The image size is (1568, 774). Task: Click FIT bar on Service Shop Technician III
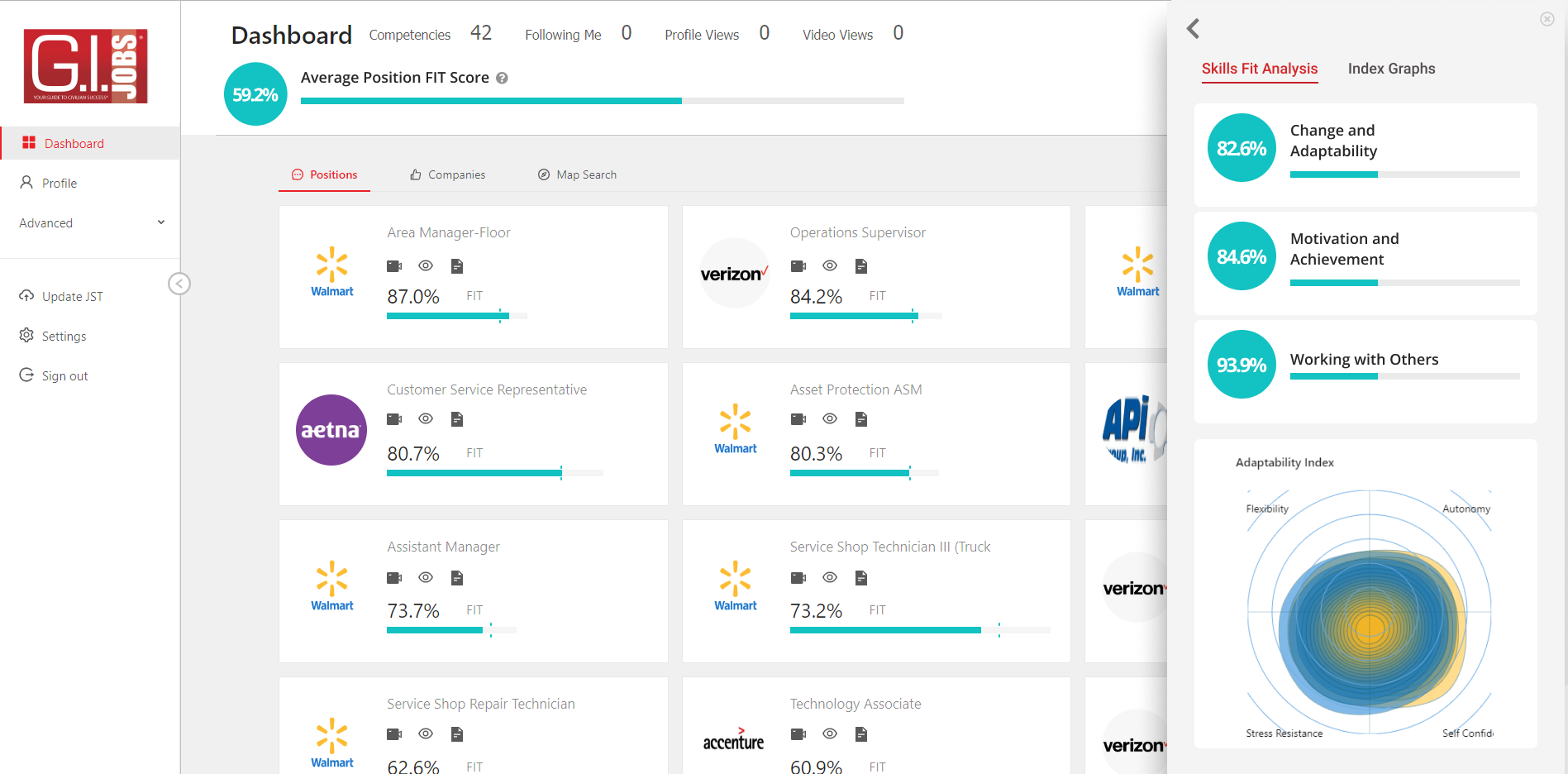(920, 630)
